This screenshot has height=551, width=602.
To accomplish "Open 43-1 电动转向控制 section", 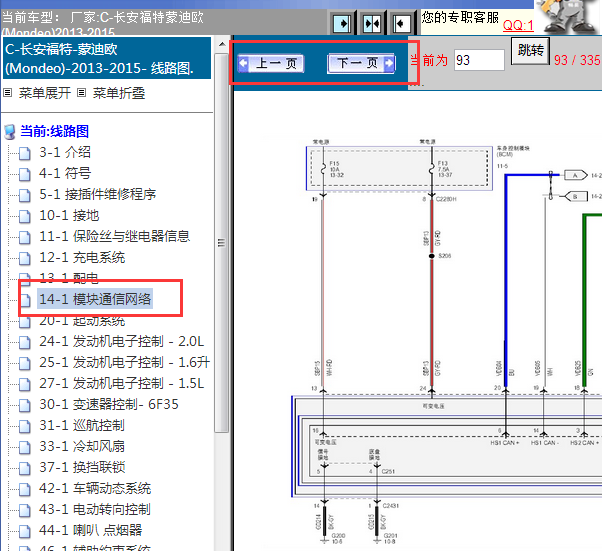I will [94, 509].
